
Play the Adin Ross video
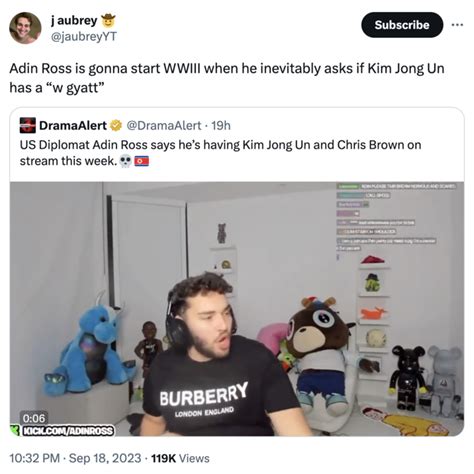tap(237, 309)
